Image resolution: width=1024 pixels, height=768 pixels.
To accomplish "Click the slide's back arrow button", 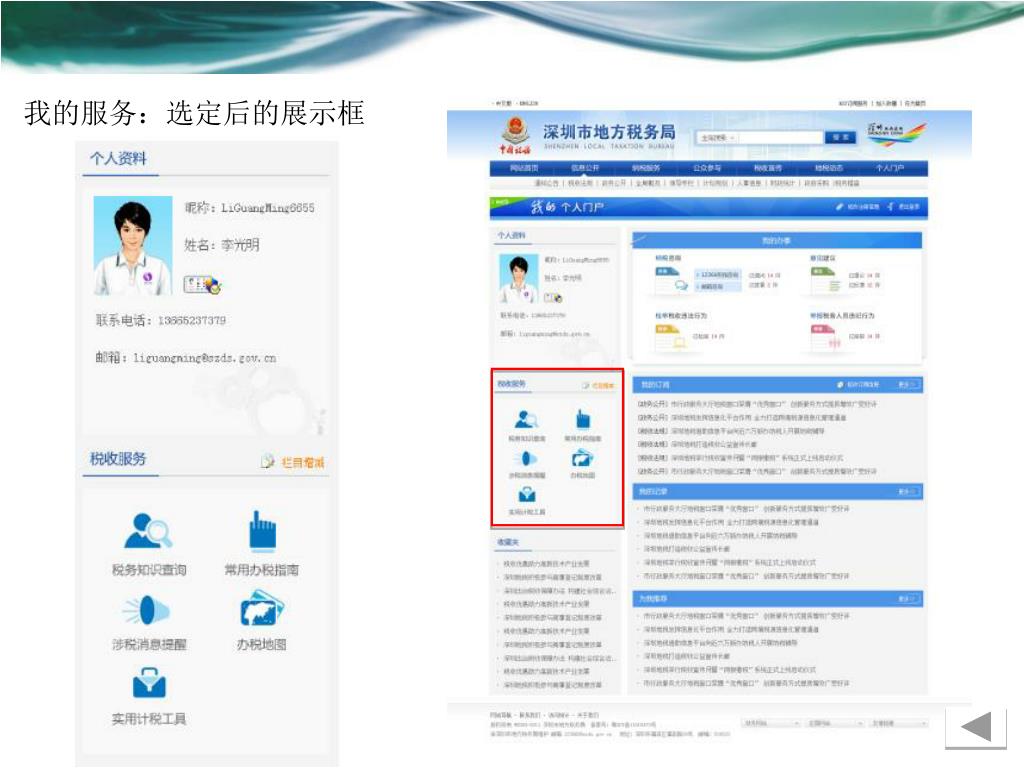I will pyautogui.click(x=976, y=728).
